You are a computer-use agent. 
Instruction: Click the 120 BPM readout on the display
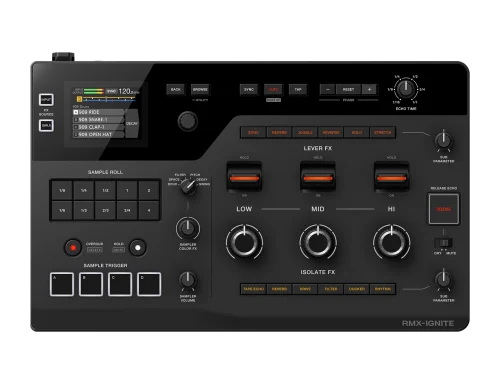pos(129,91)
